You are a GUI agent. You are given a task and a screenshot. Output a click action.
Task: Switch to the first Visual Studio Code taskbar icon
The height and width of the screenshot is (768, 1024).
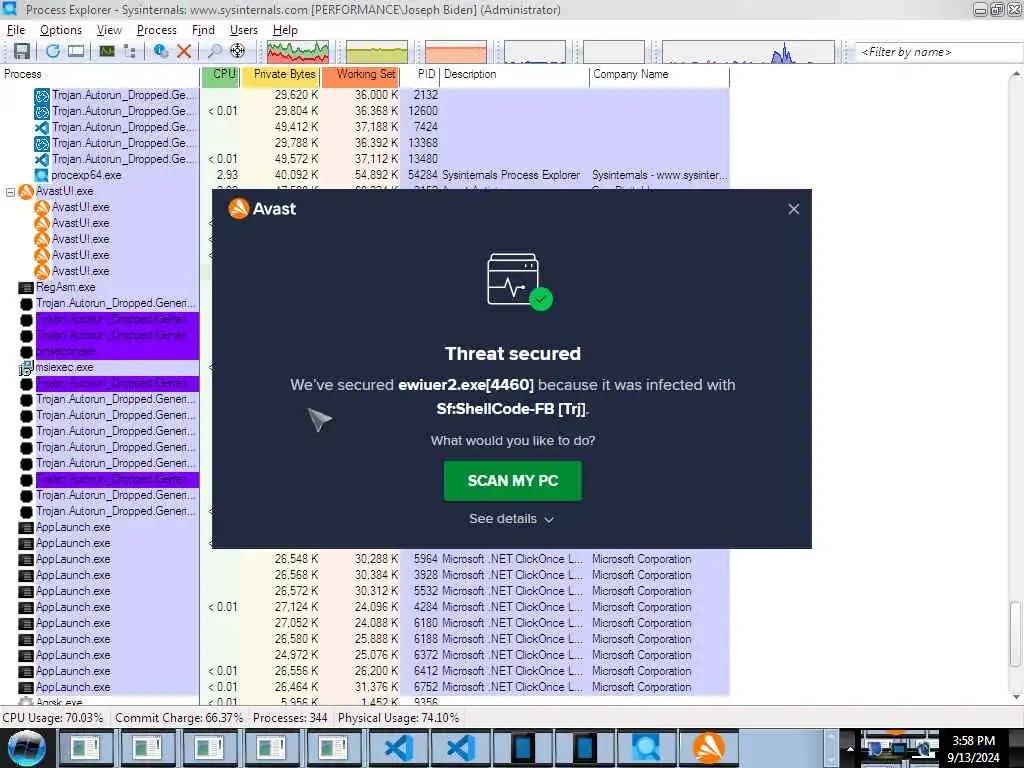398,748
